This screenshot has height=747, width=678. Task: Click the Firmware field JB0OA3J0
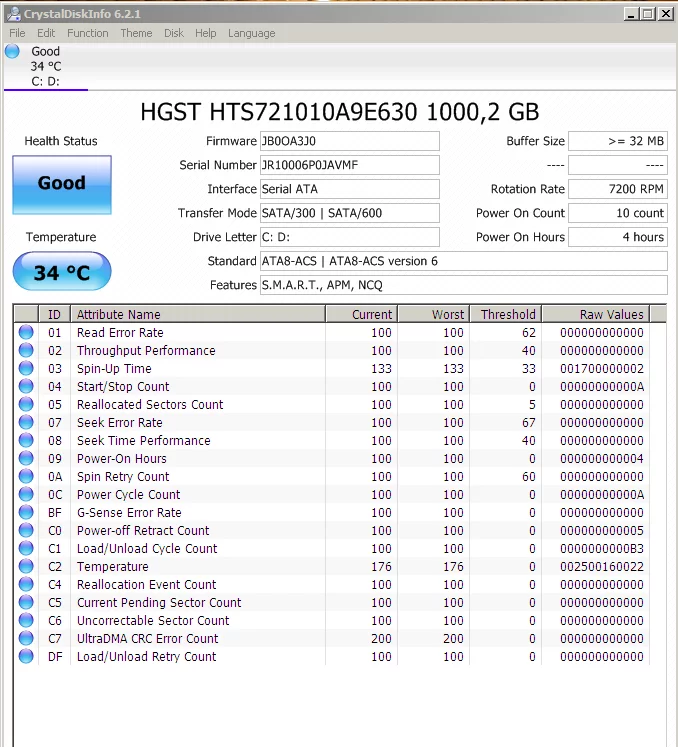click(x=350, y=141)
